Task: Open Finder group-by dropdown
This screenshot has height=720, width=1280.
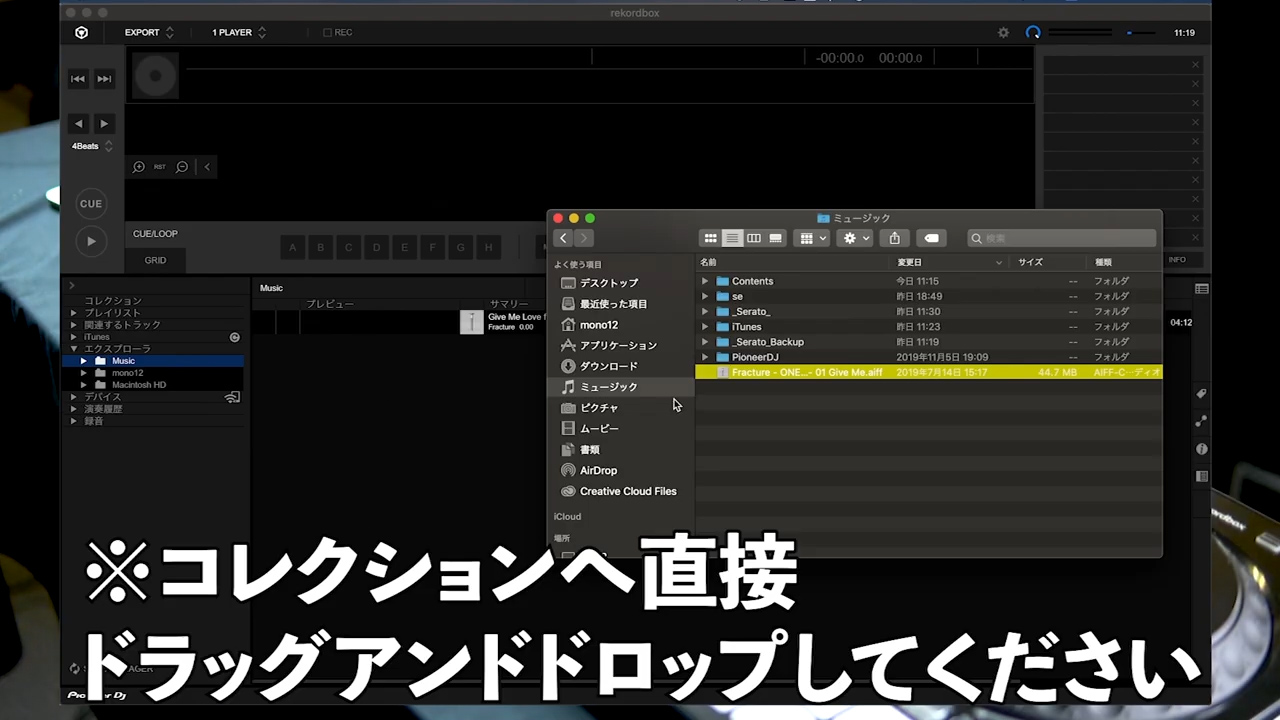Action: tap(811, 238)
